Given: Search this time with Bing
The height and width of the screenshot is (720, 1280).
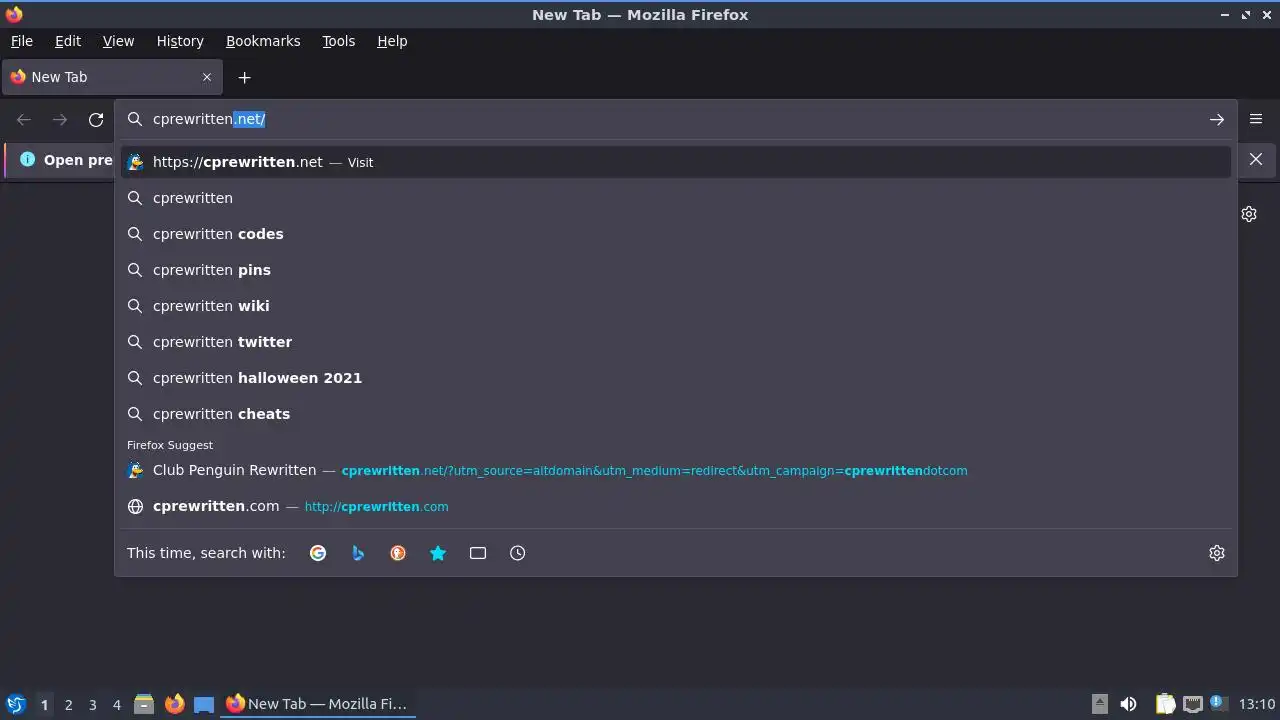Looking at the screenshot, I should pyautogui.click(x=358, y=553).
